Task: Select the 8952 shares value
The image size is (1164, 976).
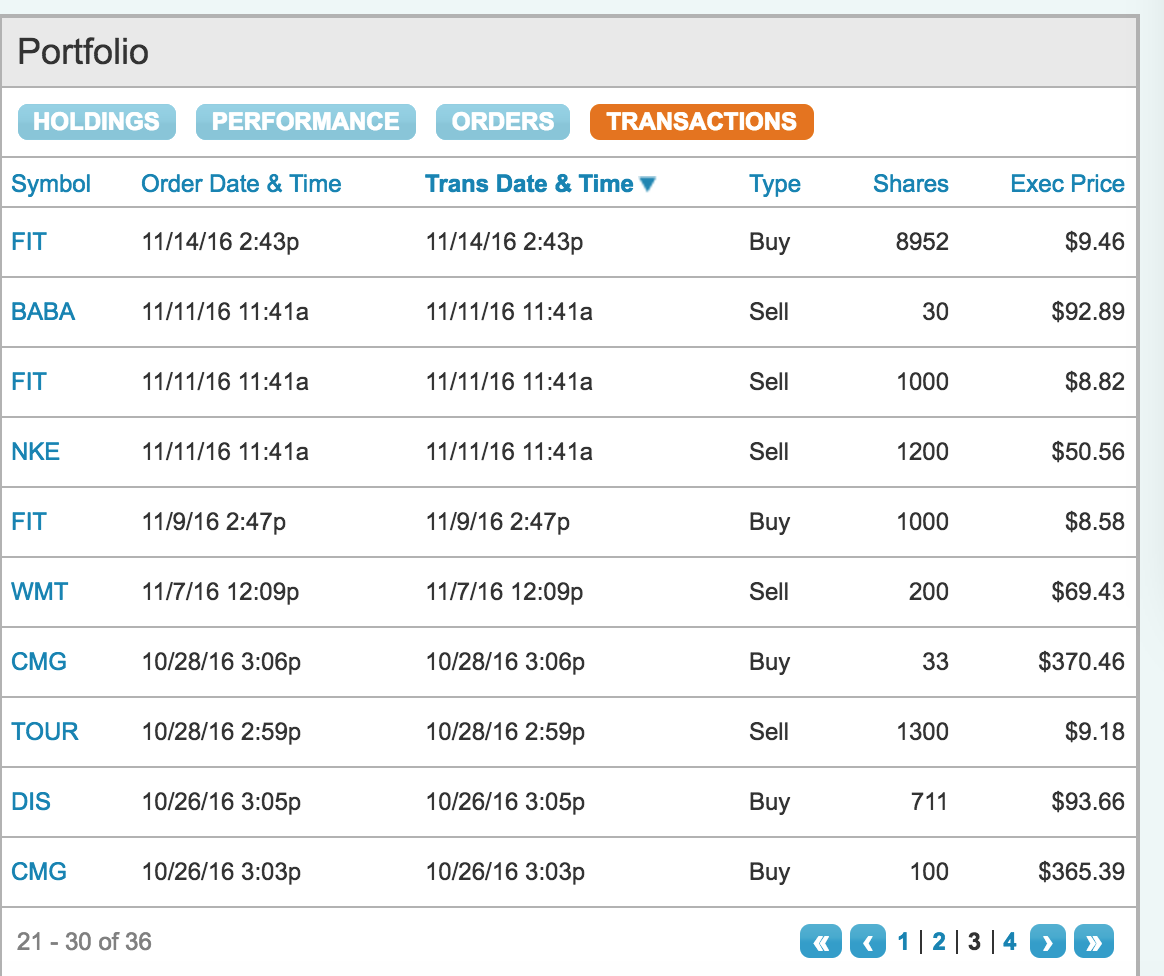Action: point(922,242)
